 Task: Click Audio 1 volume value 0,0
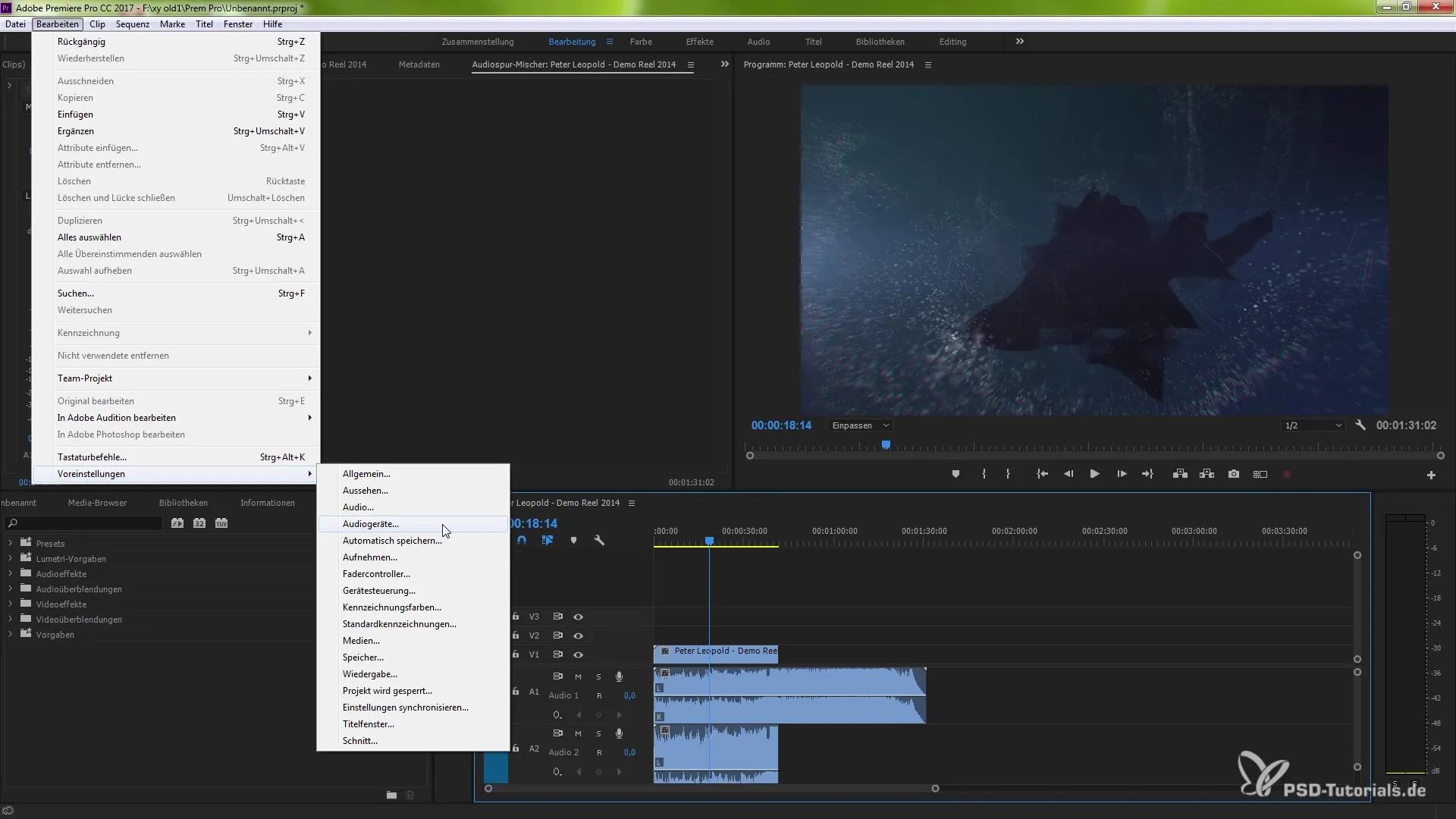(629, 695)
